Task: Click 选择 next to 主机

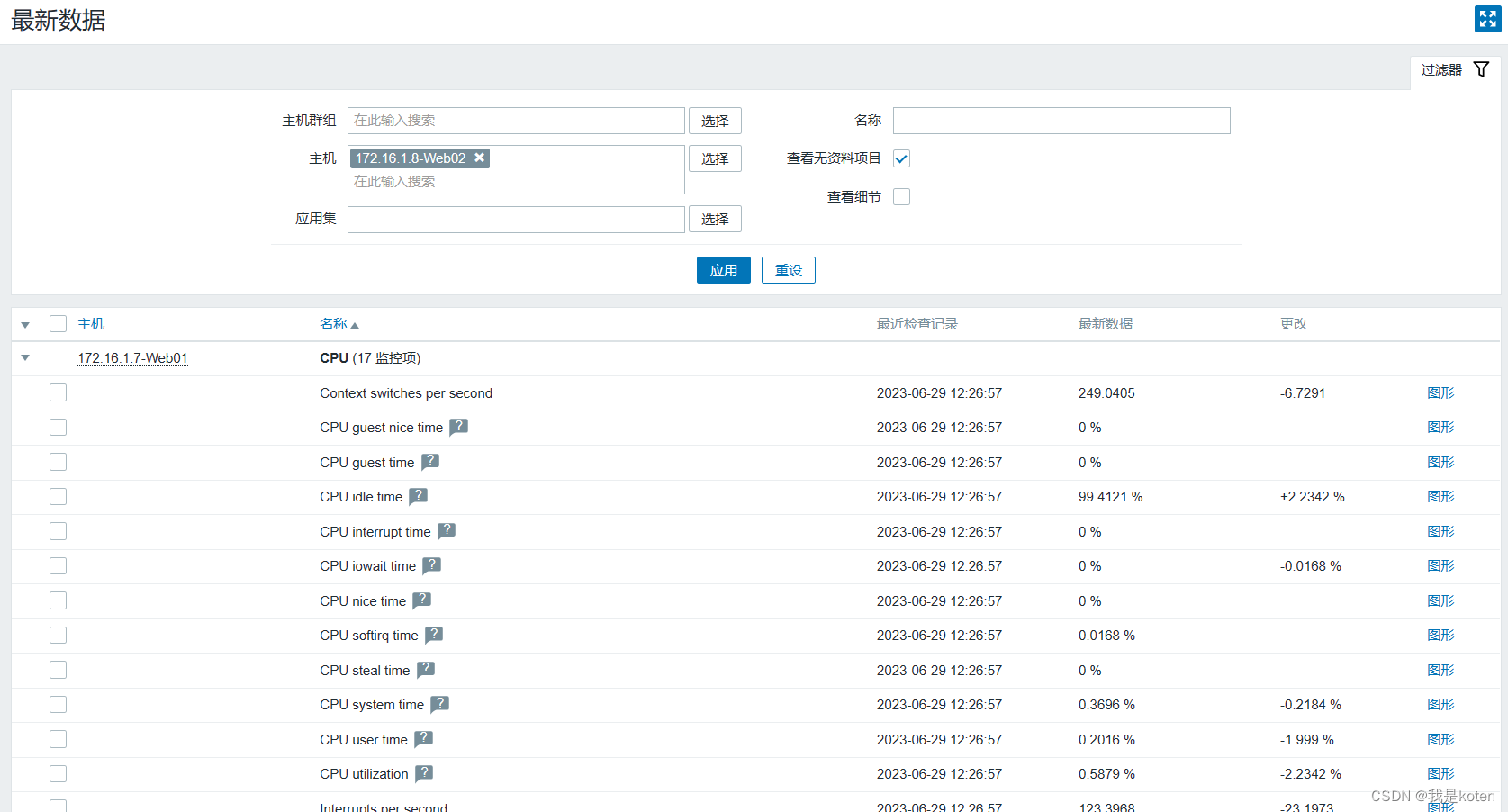Action: click(715, 158)
